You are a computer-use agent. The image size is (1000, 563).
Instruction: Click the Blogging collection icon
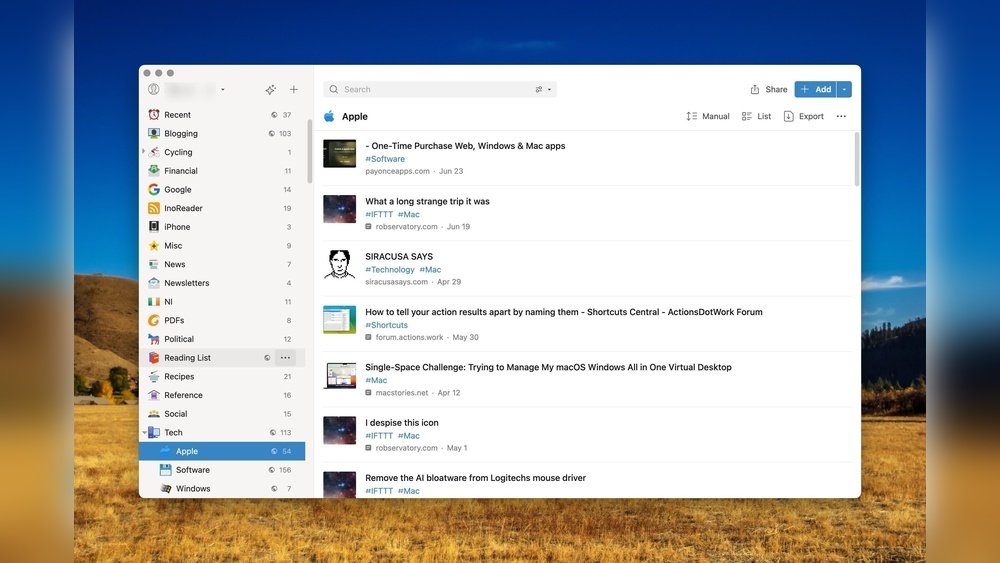coord(154,133)
